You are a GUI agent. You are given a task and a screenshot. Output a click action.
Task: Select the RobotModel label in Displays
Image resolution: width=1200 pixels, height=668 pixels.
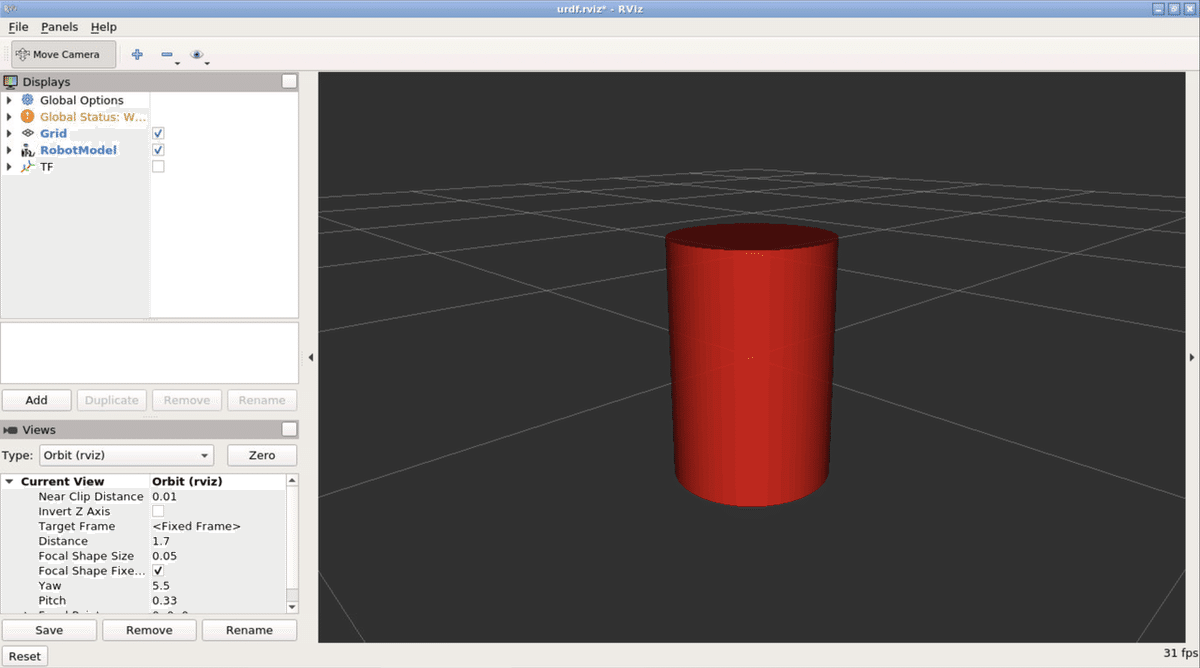pyautogui.click(x=78, y=150)
